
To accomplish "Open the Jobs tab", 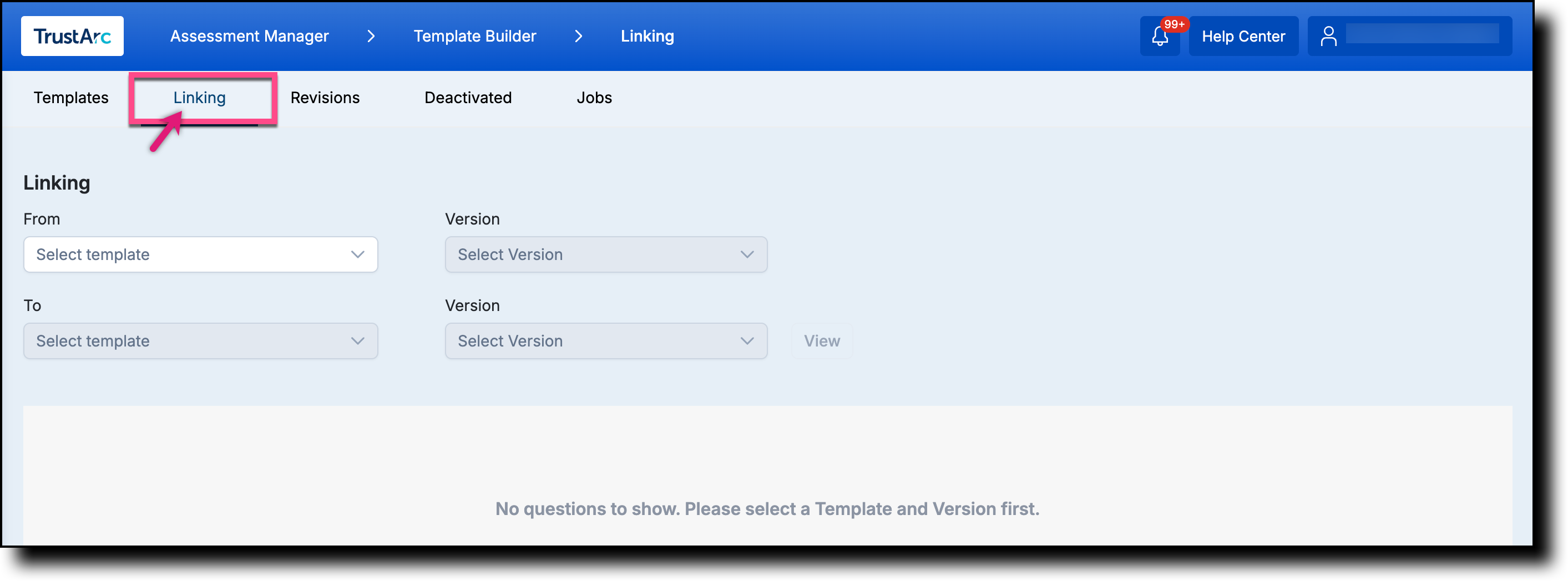I will (594, 98).
